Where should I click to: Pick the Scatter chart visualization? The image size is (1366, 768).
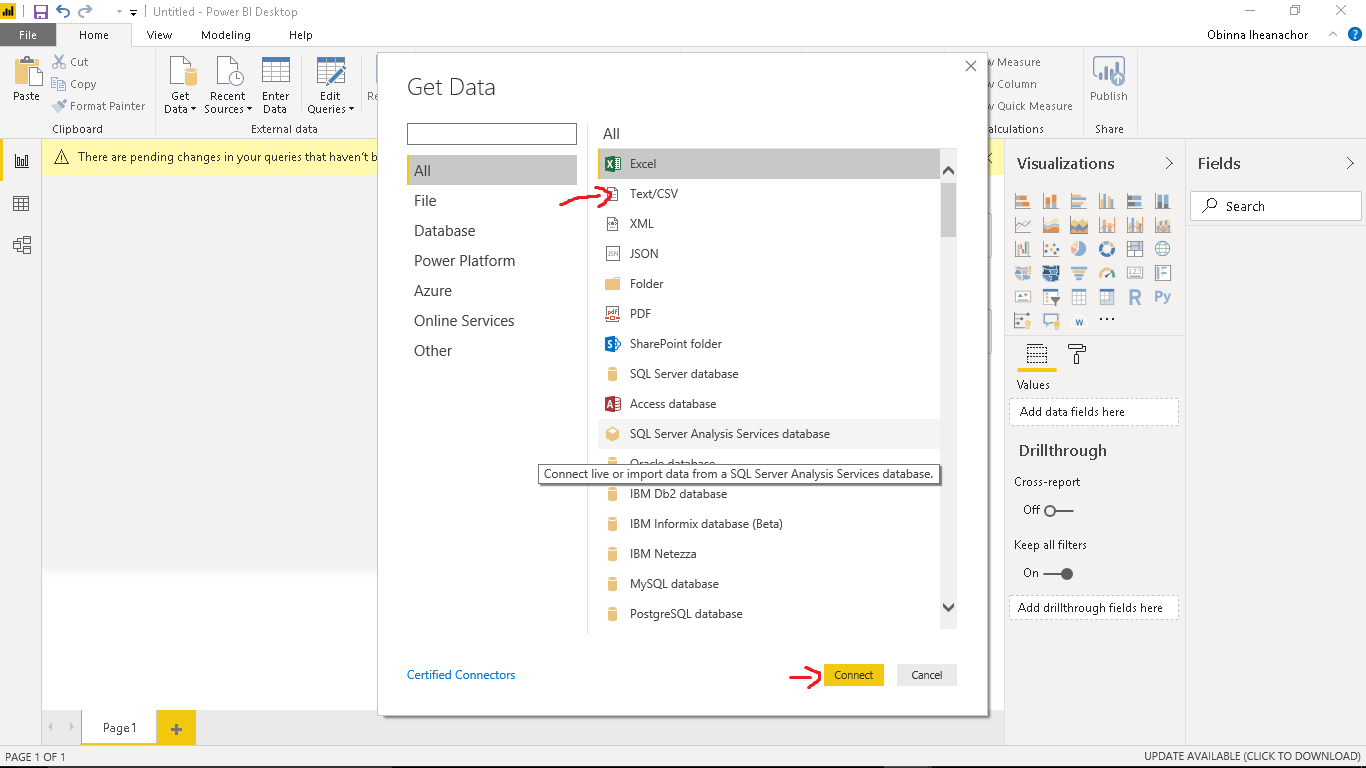click(x=1050, y=249)
